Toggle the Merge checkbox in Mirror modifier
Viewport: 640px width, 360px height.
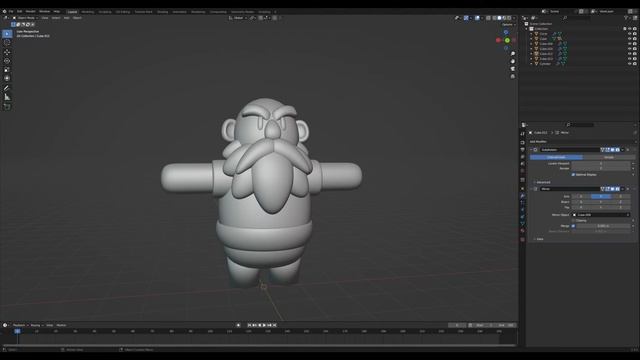click(x=573, y=226)
